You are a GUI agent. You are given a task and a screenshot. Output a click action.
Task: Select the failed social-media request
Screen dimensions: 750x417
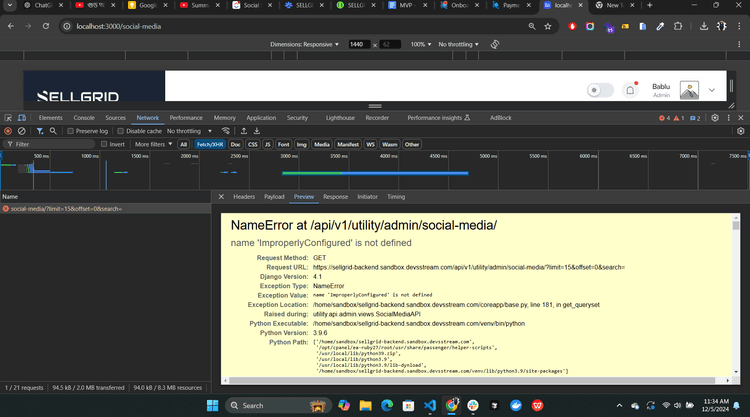coord(60,209)
